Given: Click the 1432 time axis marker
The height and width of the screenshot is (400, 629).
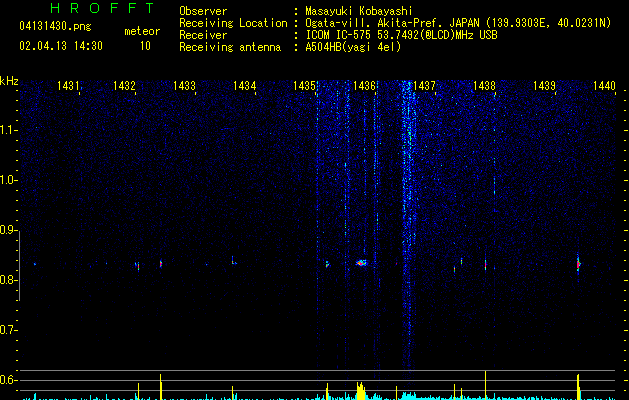Looking at the screenshot, I should [x=124, y=86].
